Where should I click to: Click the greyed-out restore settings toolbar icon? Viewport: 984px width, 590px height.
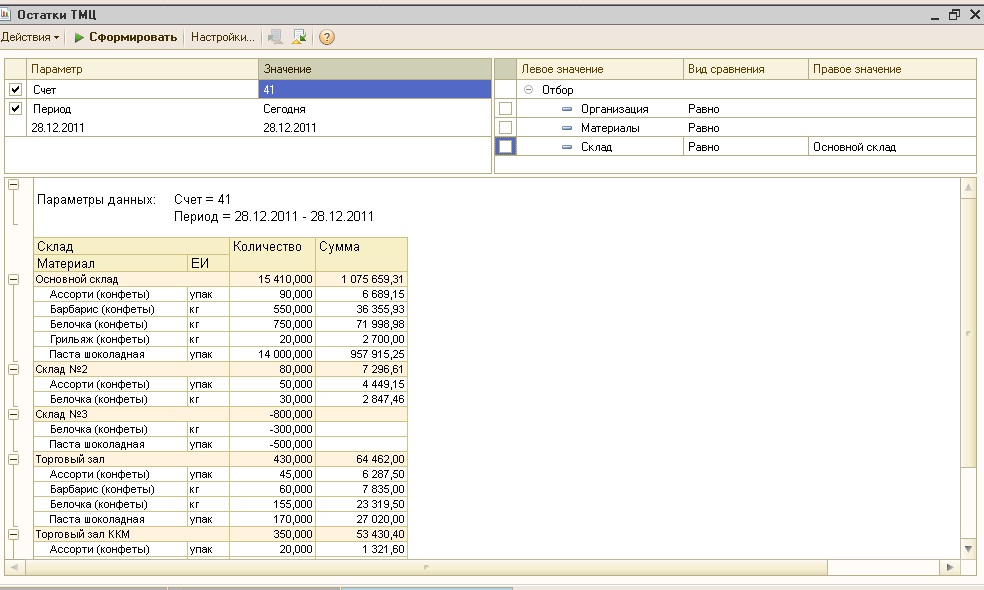(275, 37)
